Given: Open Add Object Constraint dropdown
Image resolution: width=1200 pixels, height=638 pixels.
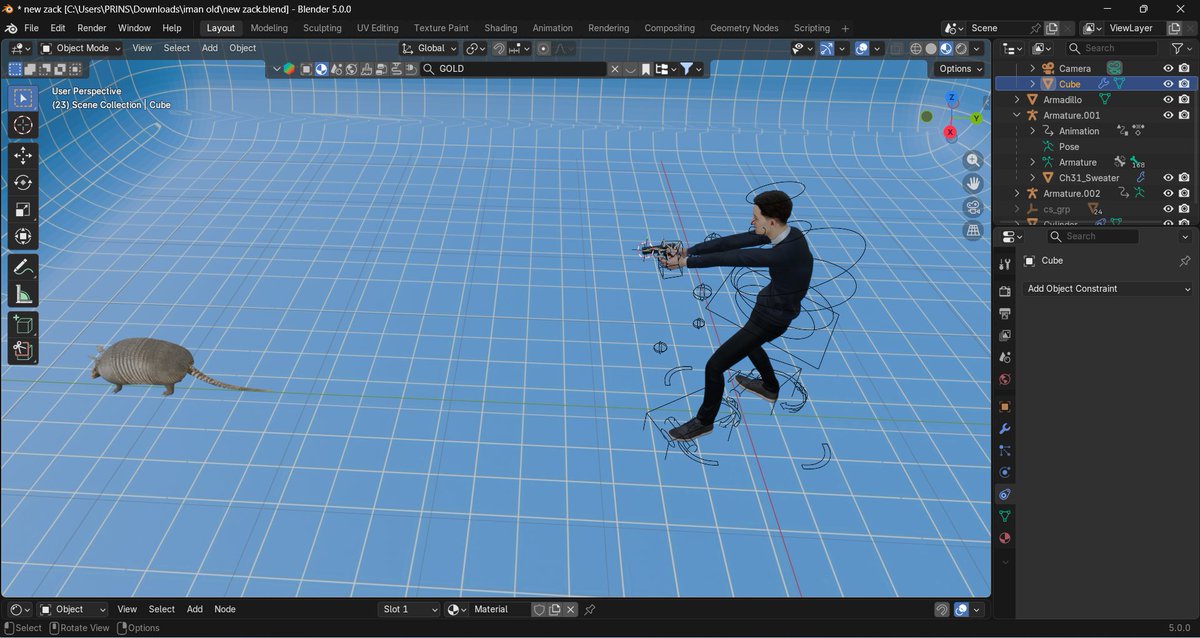Looking at the screenshot, I should coord(1109,289).
